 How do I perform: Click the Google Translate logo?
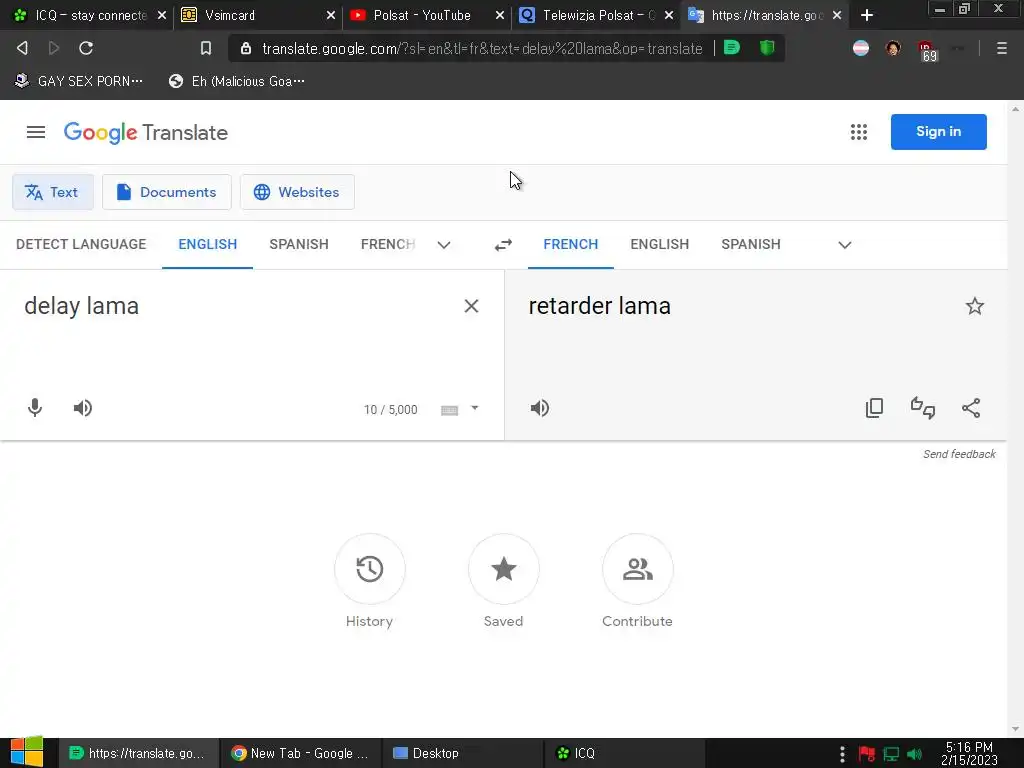tap(146, 133)
